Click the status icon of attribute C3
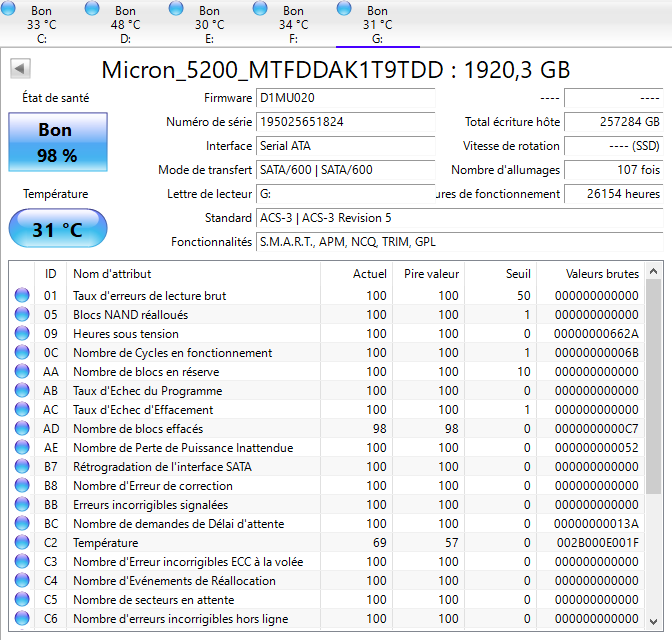The image size is (672, 640). [22, 561]
